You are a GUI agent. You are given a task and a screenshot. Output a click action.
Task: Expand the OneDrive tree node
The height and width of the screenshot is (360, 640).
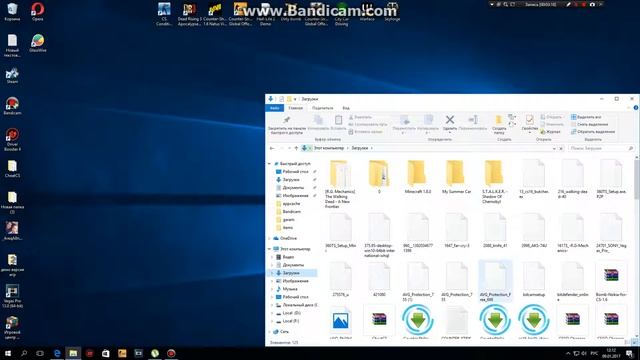click(x=269, y=238)
